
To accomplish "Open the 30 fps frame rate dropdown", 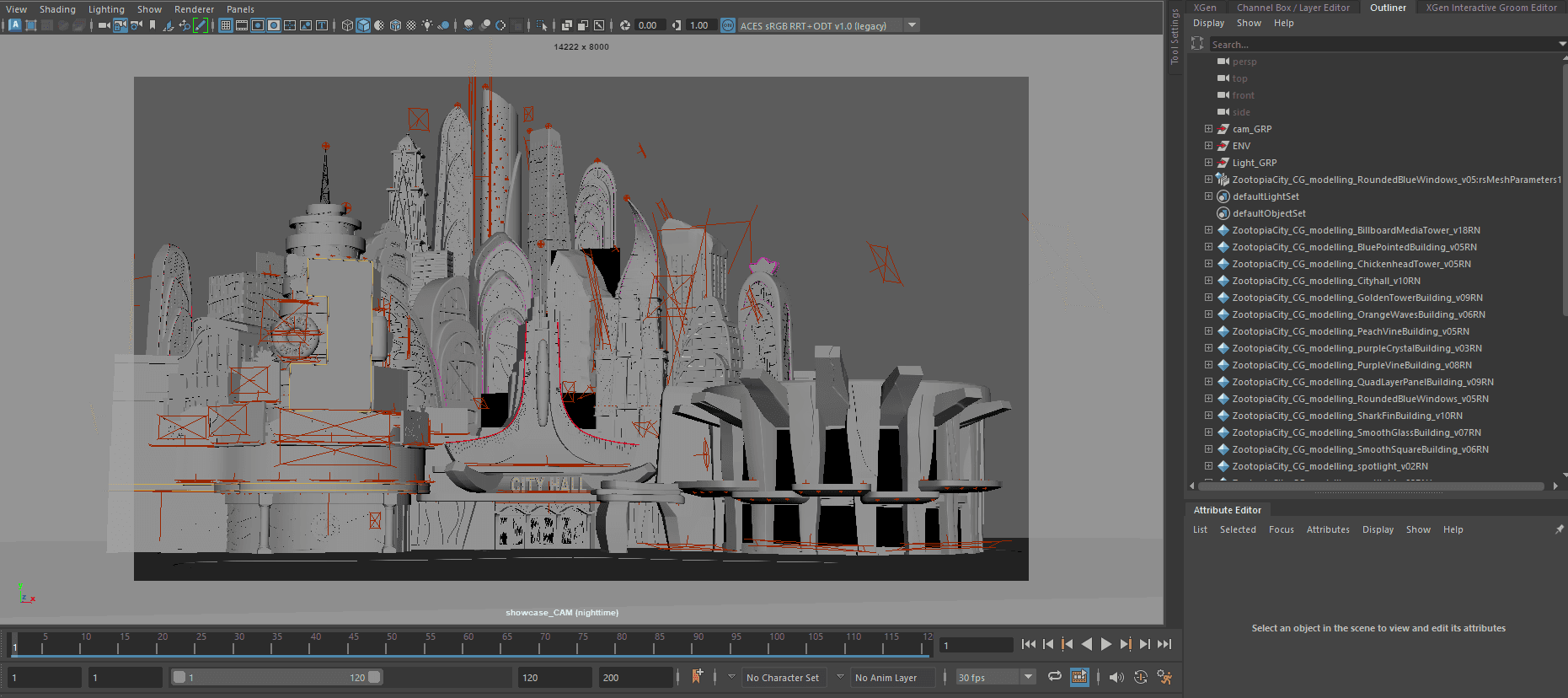I will pyautogui.click(x=1028, y=677).
